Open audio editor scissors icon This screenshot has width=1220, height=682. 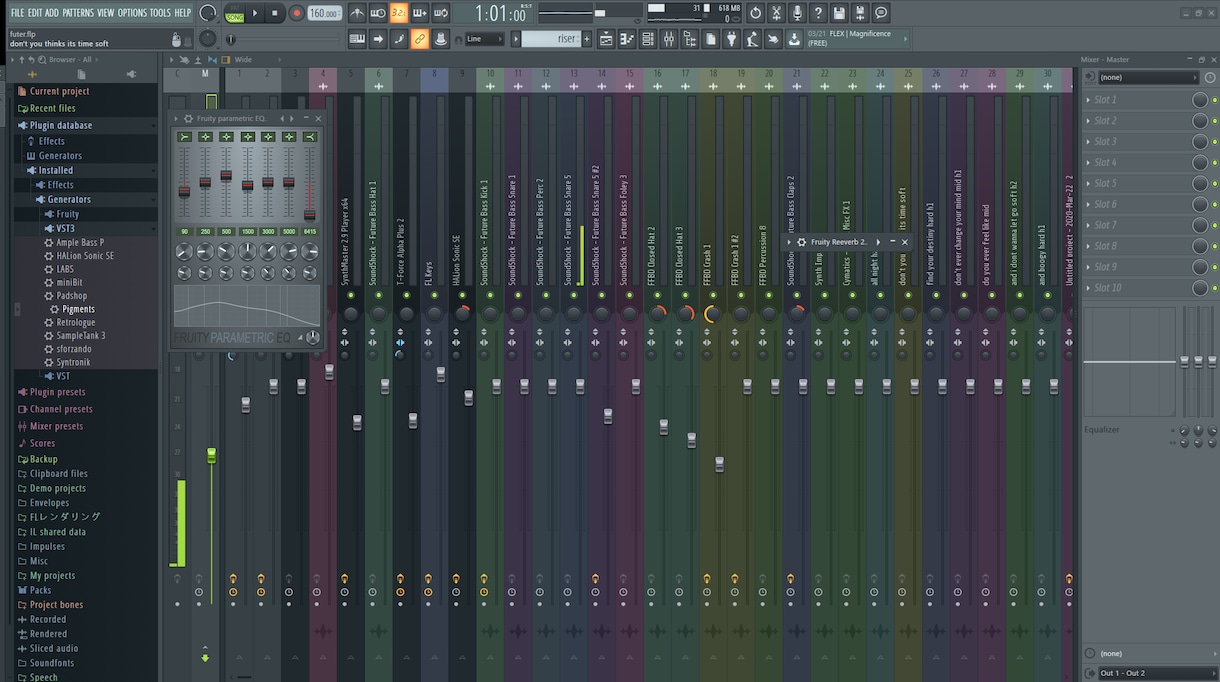click(776, 13)
